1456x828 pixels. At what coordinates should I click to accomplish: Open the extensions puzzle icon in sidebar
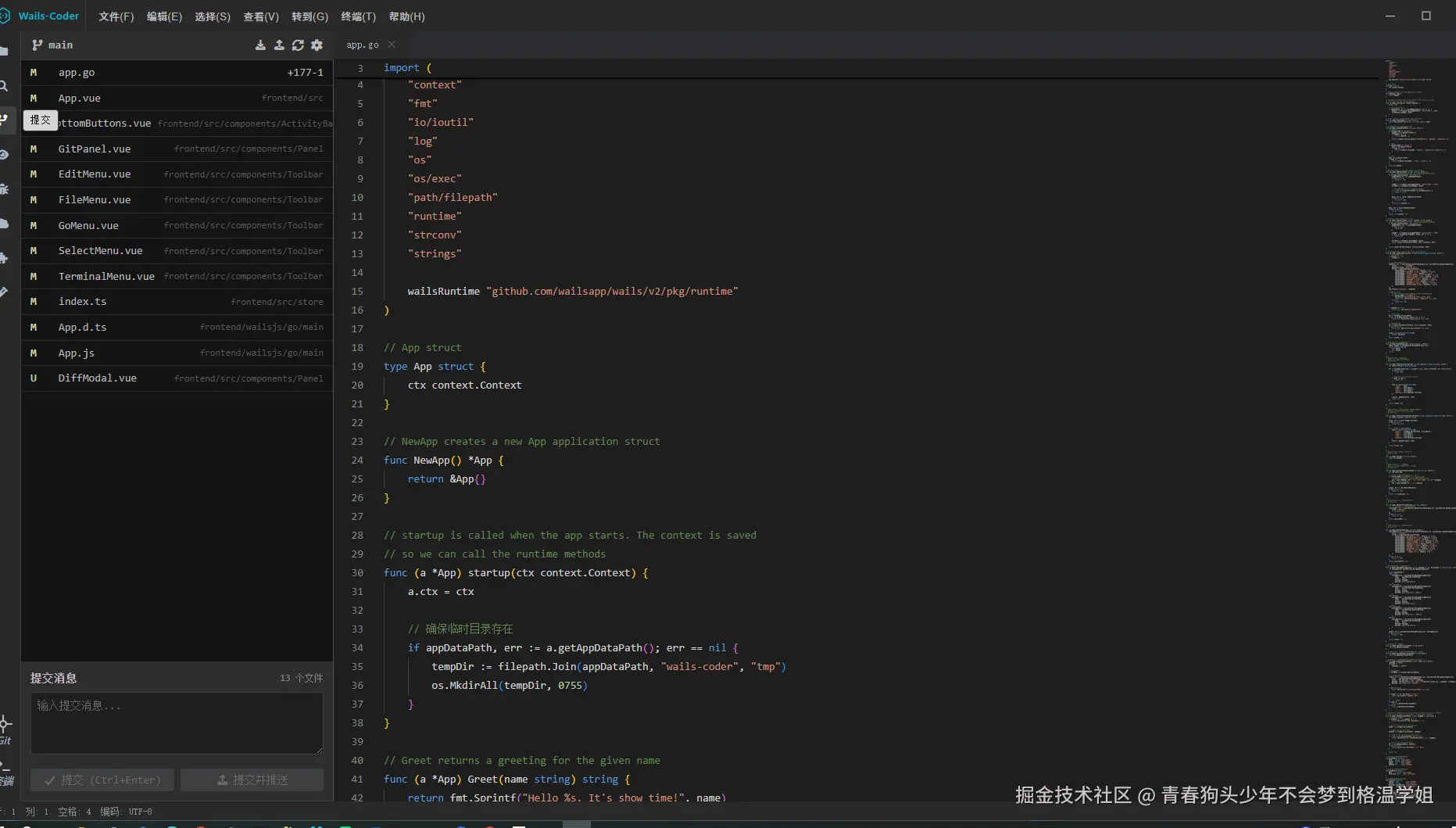[5, 257]
